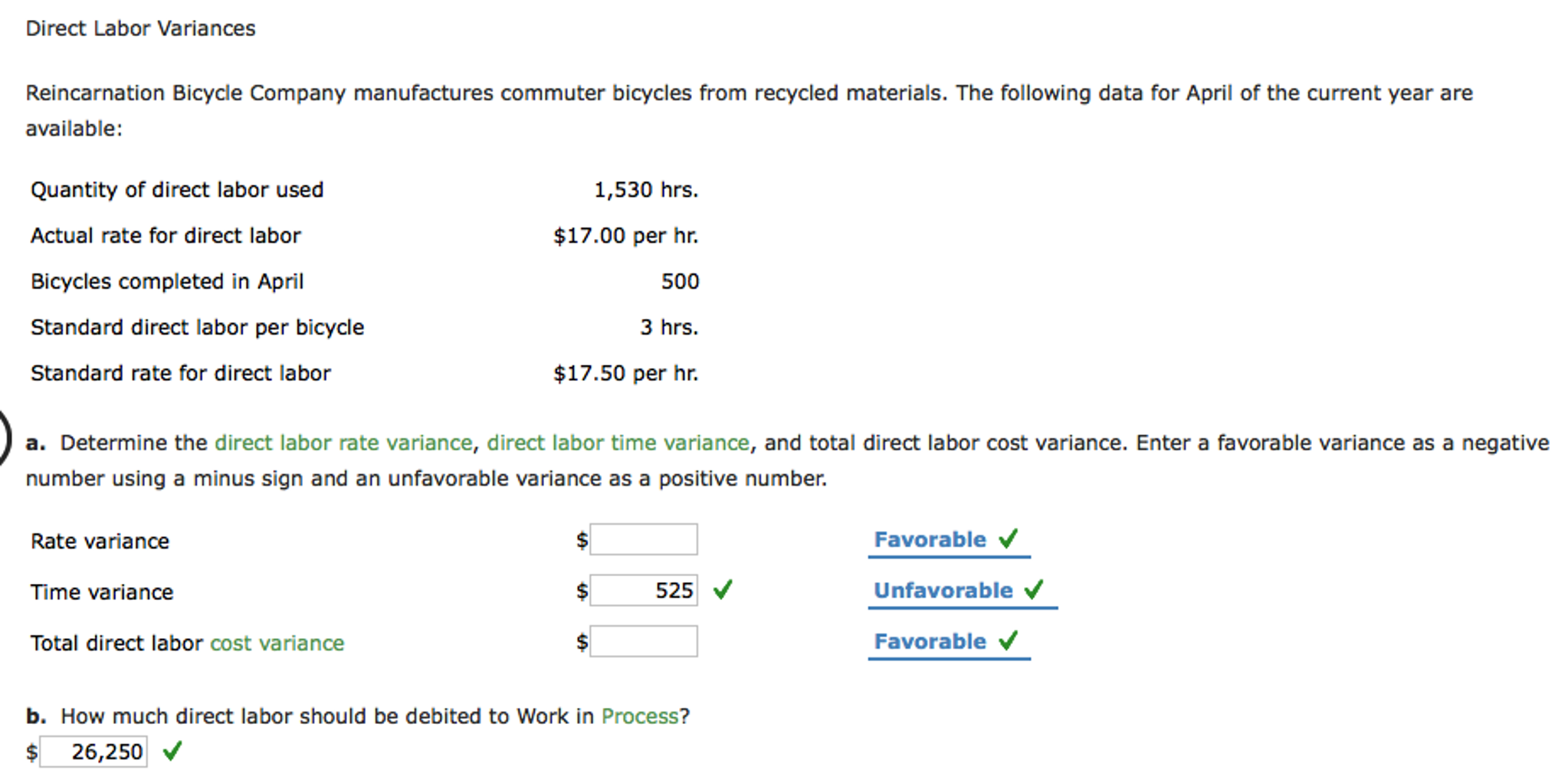Open the direct labor time variance link
This screenshot has width=1568, height=783.
618,443
